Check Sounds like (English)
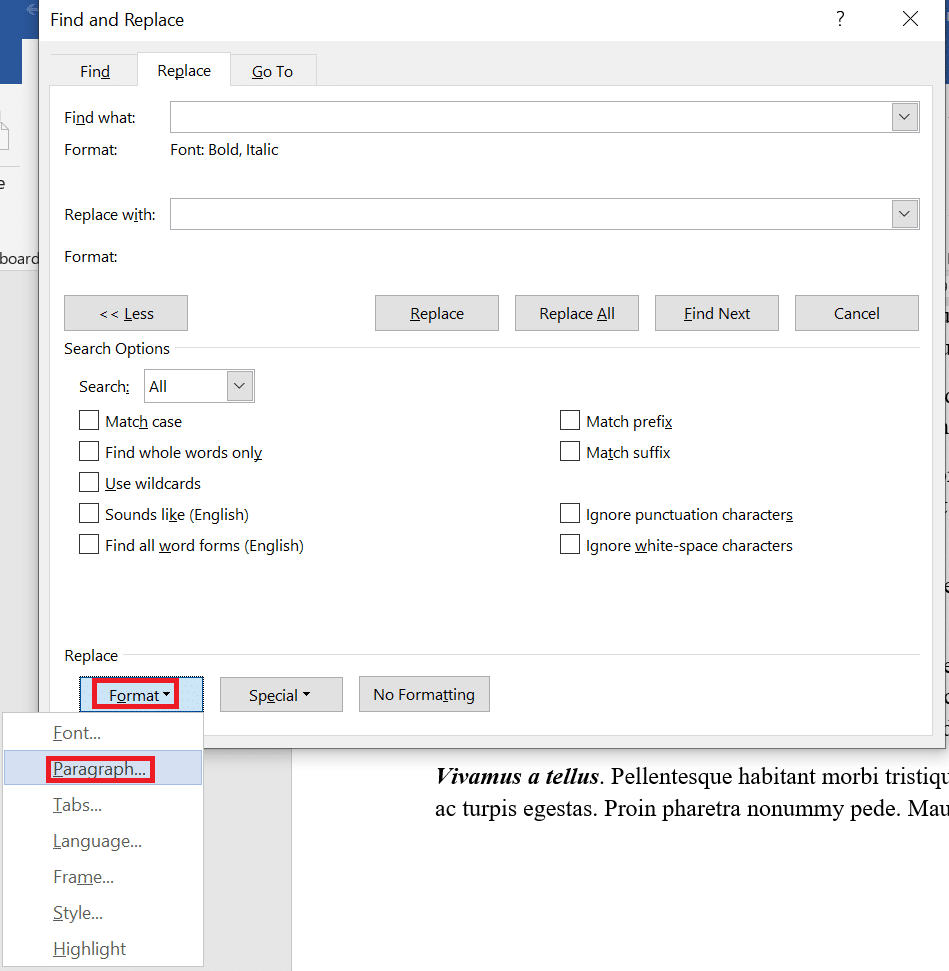This screenshot has height=971, width=949. 89,513
